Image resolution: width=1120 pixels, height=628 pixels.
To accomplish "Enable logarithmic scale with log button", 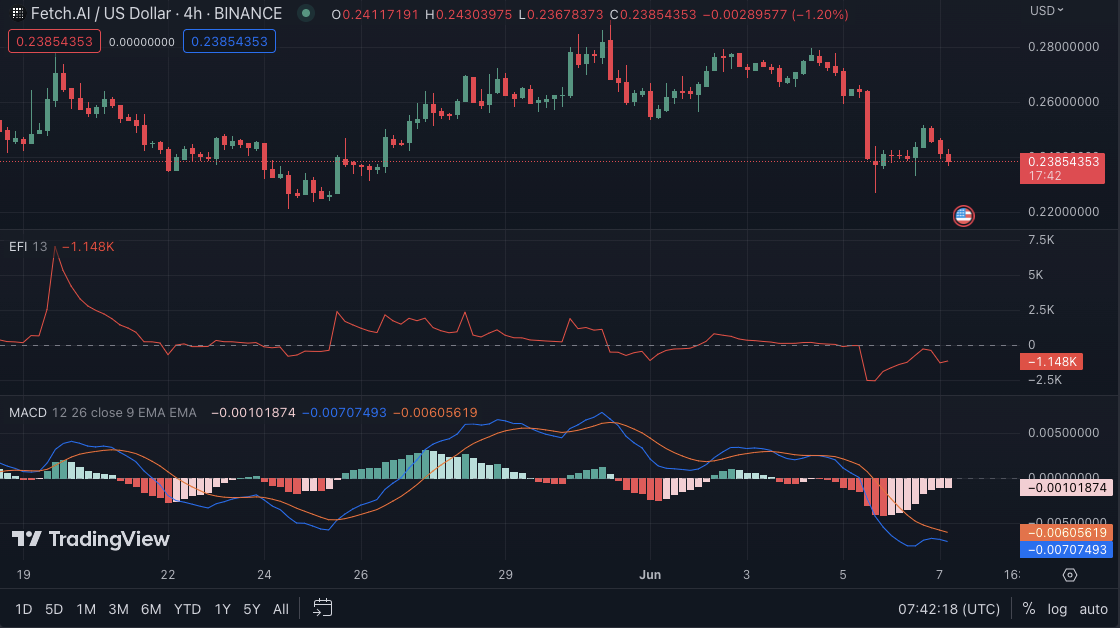I will point(1056,608).
